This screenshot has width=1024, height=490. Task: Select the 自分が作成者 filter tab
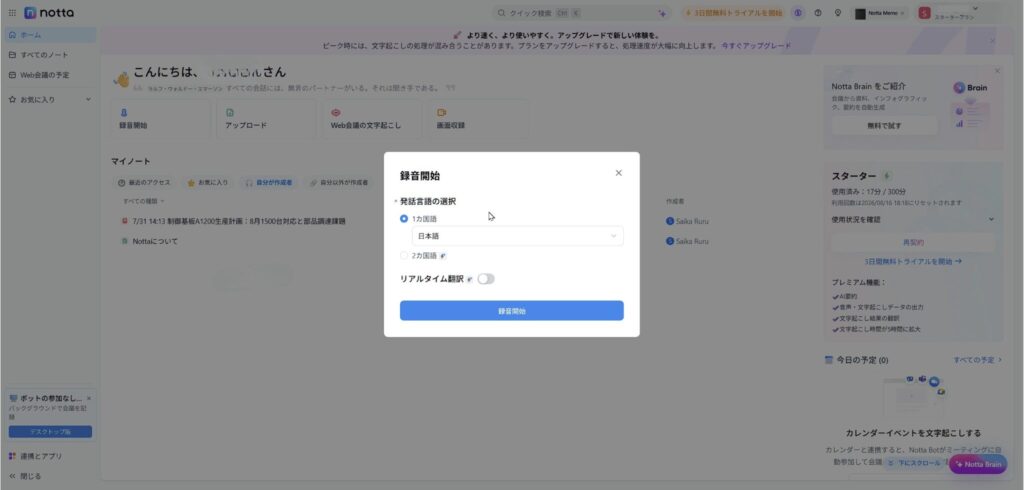(268, 183)
